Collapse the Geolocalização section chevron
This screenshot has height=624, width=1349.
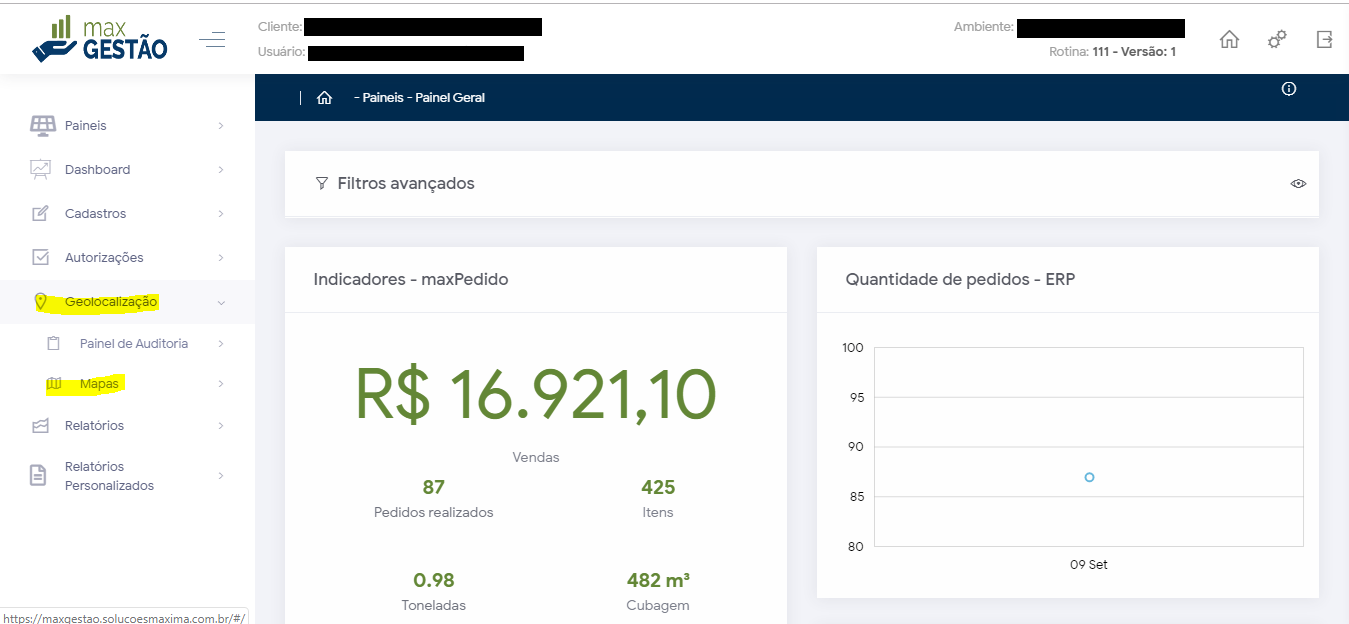[221, 302]
